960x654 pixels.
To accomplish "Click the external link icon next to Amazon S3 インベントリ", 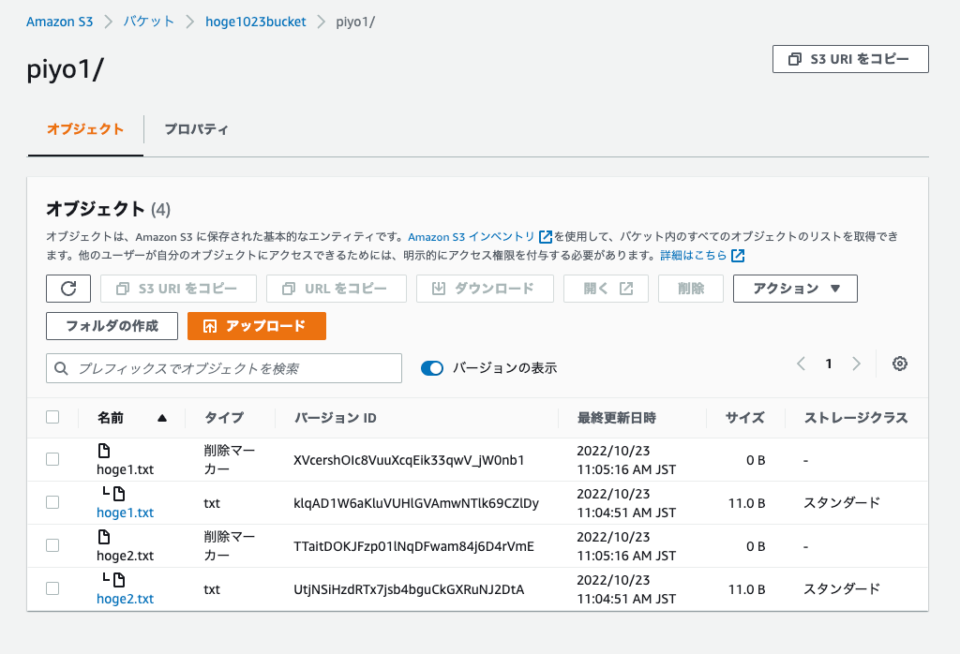I will click(544, 237).
